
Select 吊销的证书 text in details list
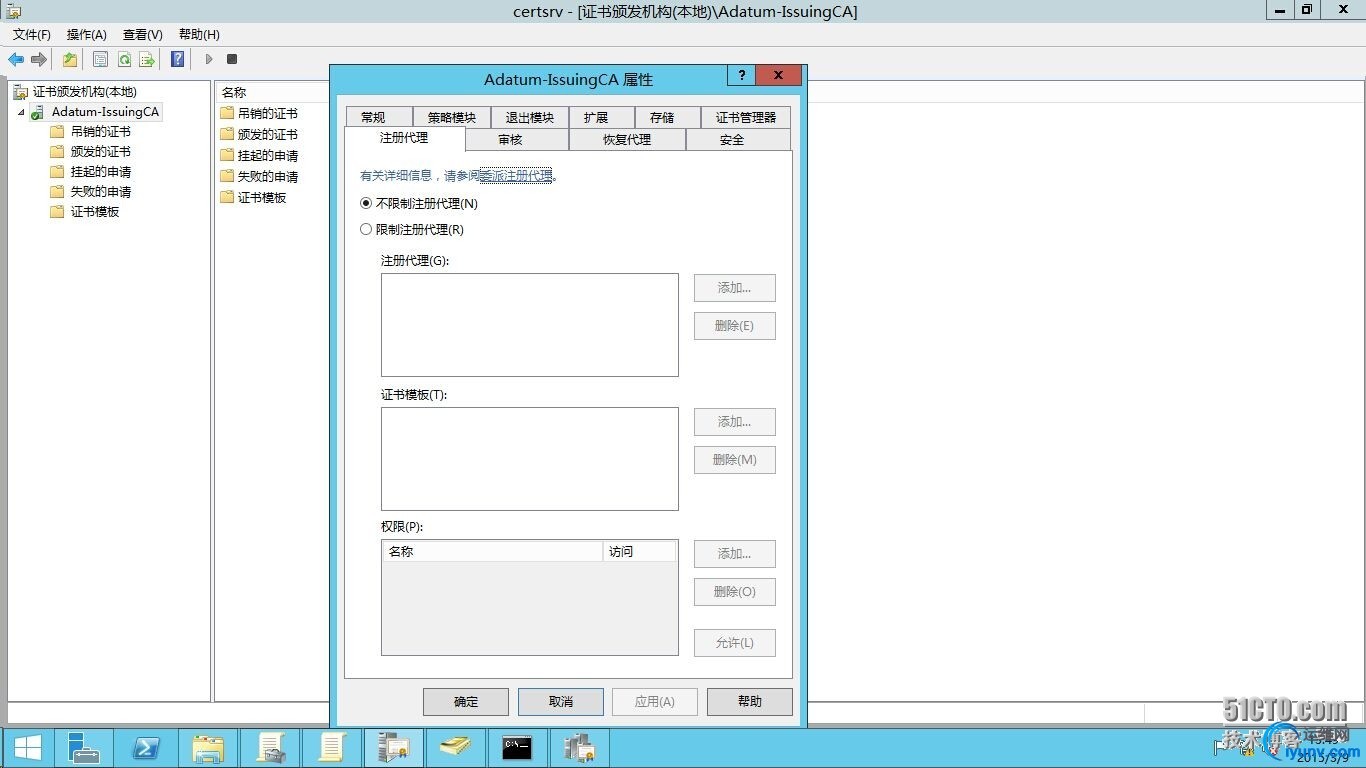pyautogui.click(x=268, y=113)
